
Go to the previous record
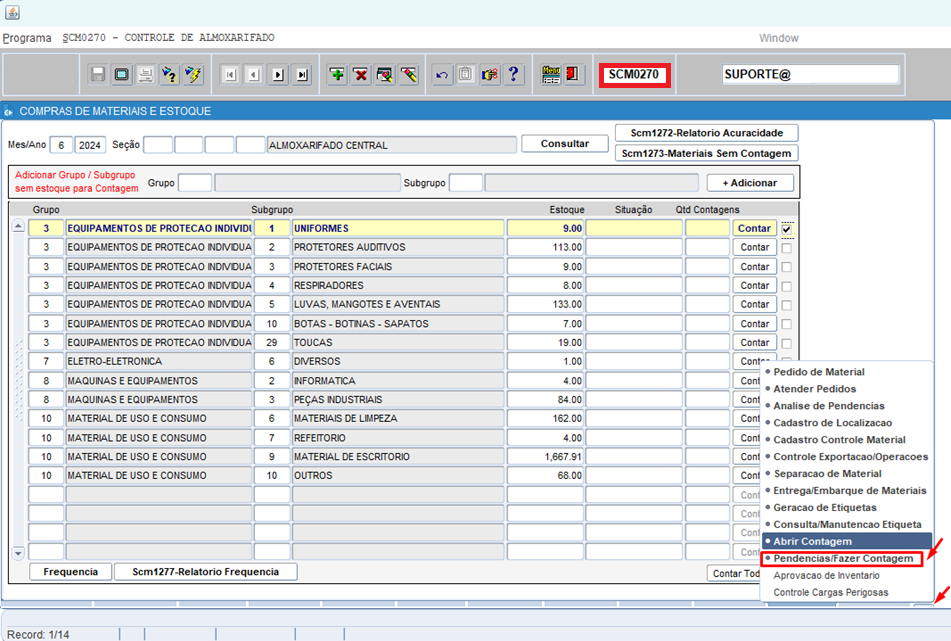point(254,75)
